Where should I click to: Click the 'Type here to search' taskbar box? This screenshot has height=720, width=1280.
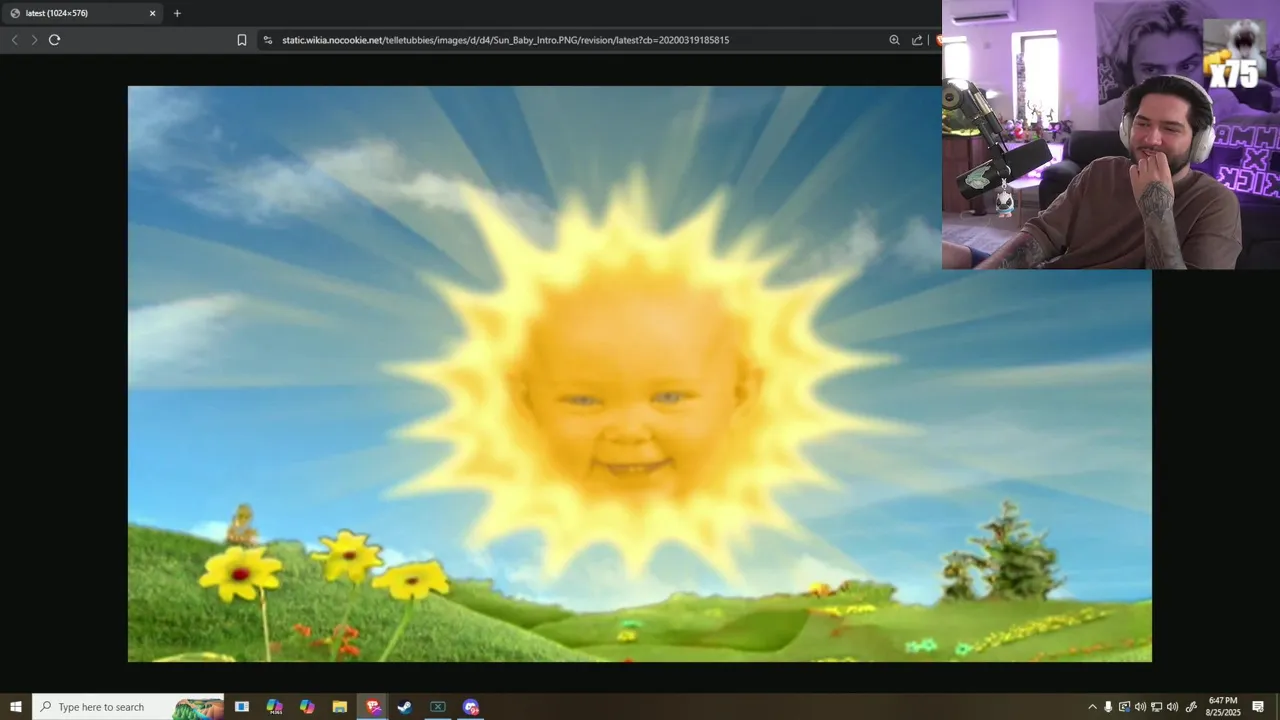pyautogui.click(x=128, y=707)
